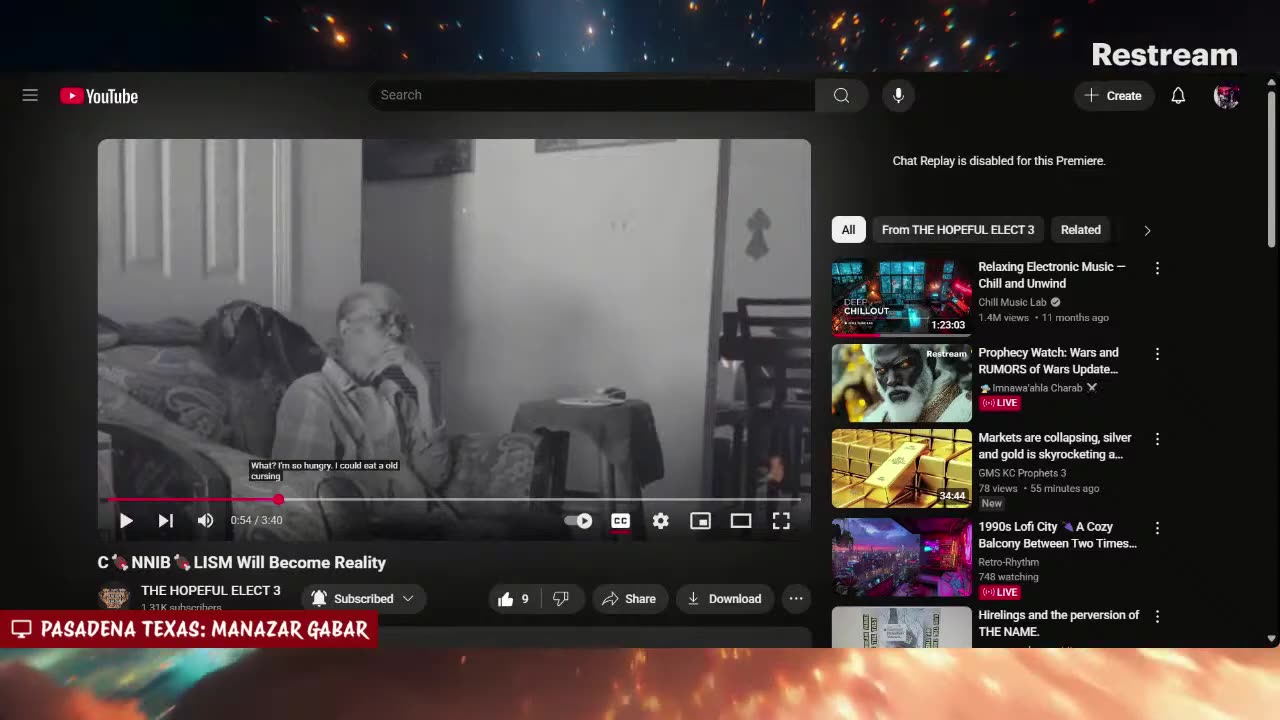Open THE HOPEFUL ELECT 3 channel name
Viewport: 1280px width, 720px height.
(x=211, y=590)
